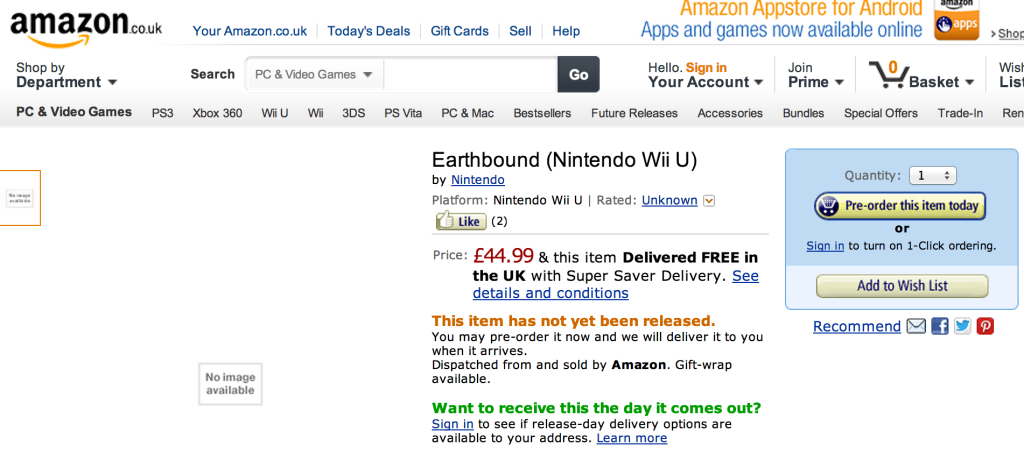Pre-order this item today
The width and height of the screenshot is (1024, 453).
900,206
